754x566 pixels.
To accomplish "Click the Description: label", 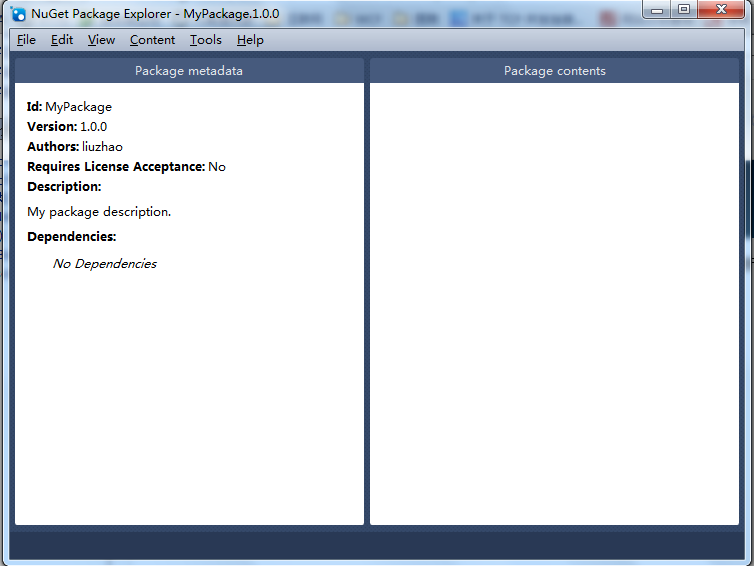I will point(64,187).
